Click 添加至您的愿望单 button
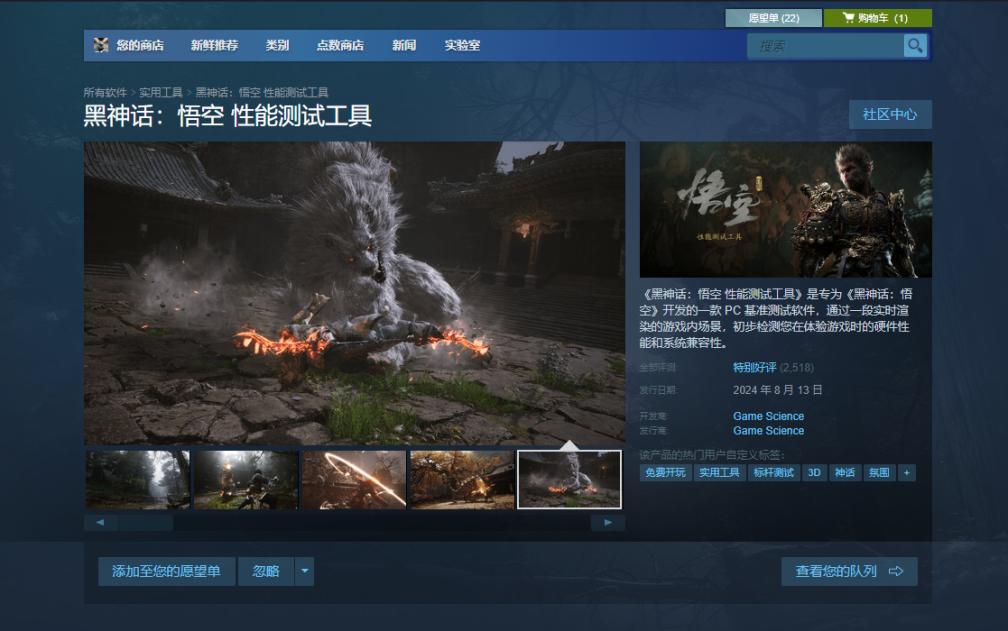The height and width of the screenshot is (631, 1008). coord(166,571)
